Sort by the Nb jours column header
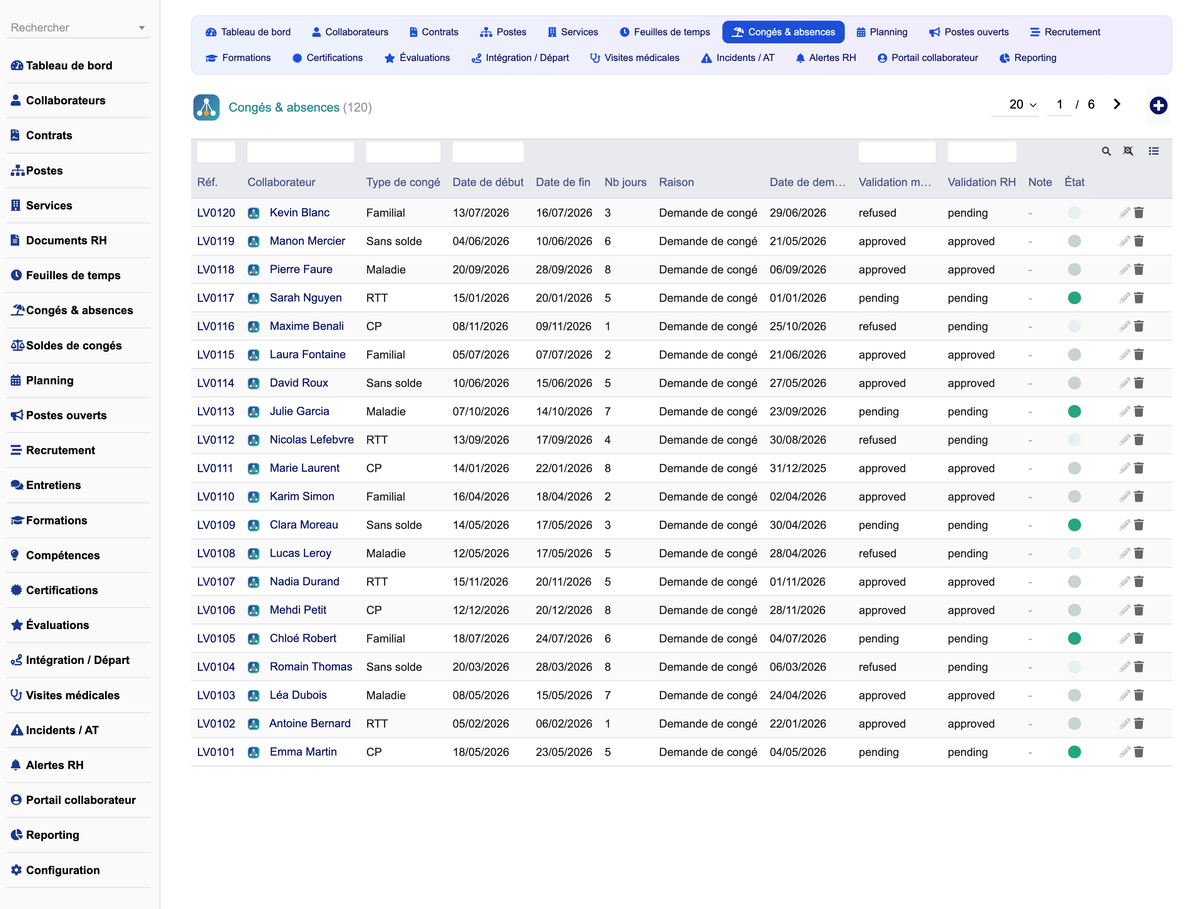The height and width of the screenshot is (909, 1200). click(x=625, y=182)
